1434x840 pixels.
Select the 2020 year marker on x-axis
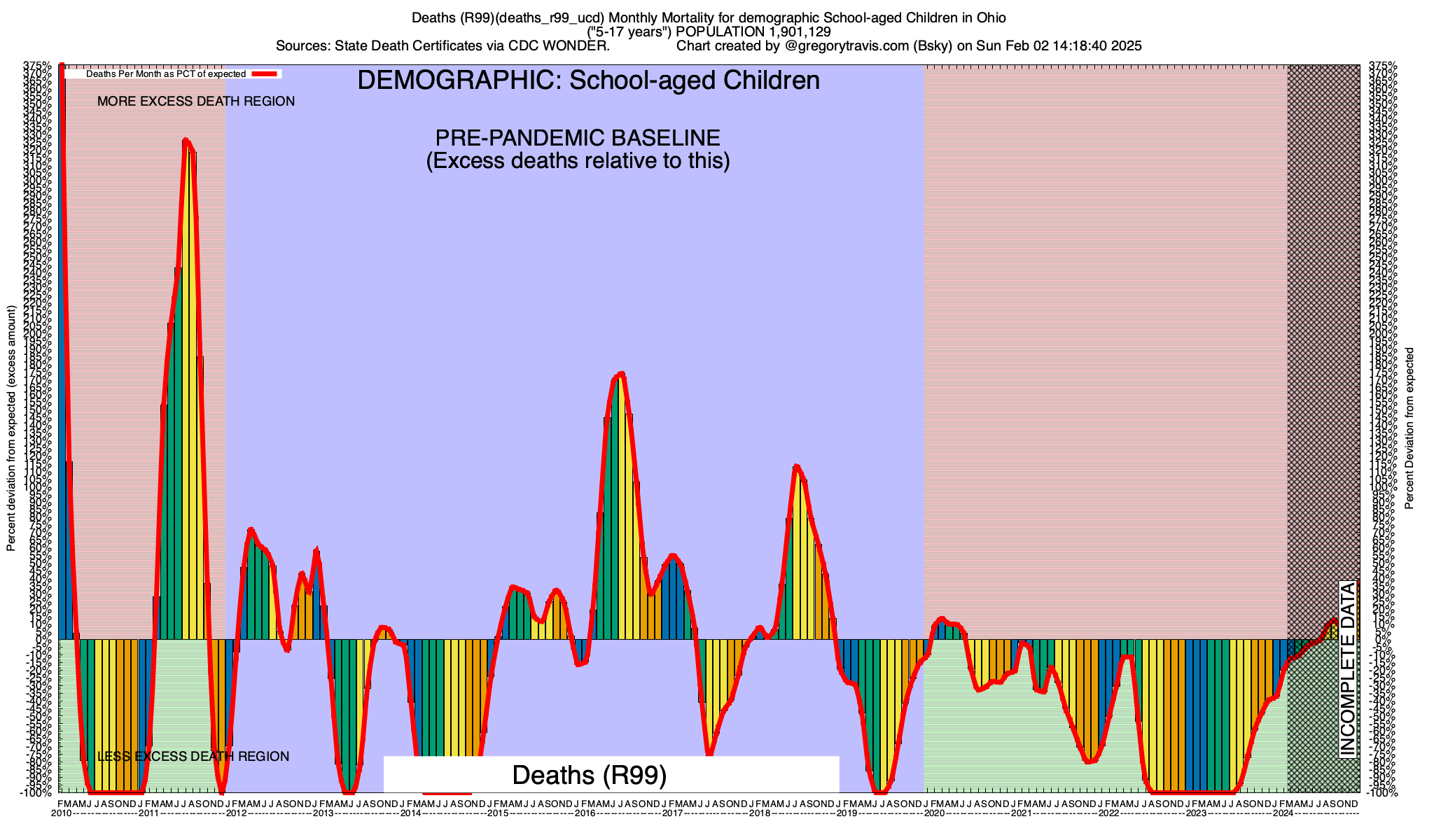(934, 813)
